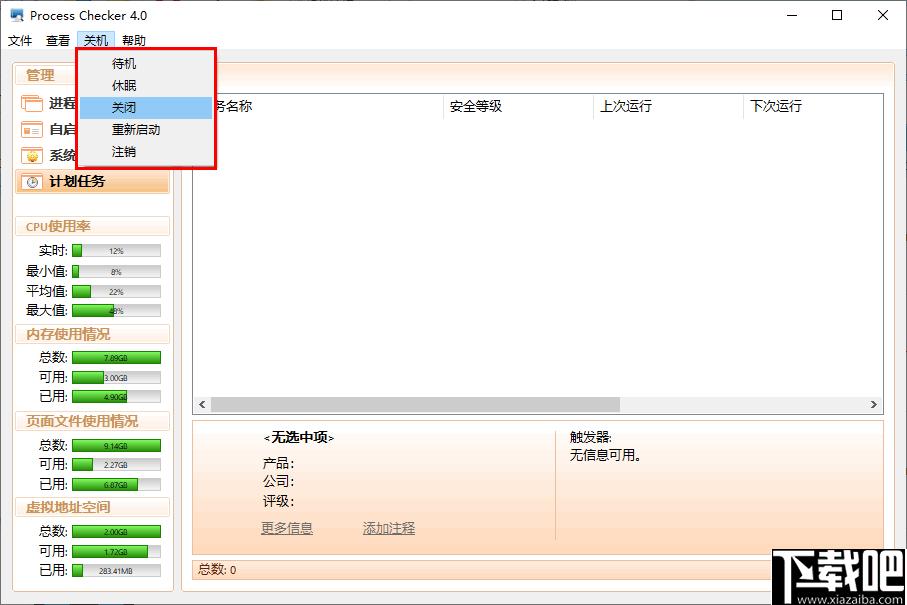
Task: Click the horizontal scrollbar thumb
Action: (x=415, y=404)
